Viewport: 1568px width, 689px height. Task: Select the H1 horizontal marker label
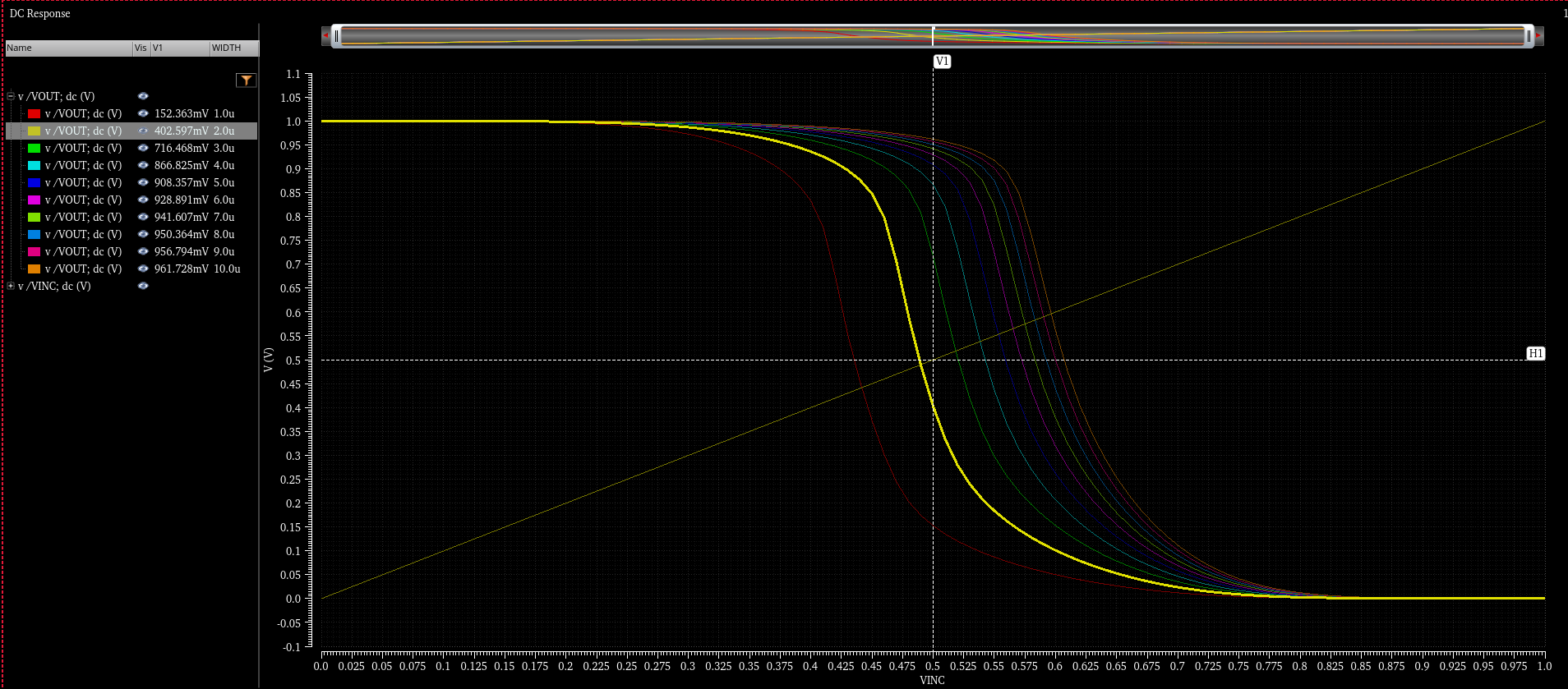pos(1535,353)
